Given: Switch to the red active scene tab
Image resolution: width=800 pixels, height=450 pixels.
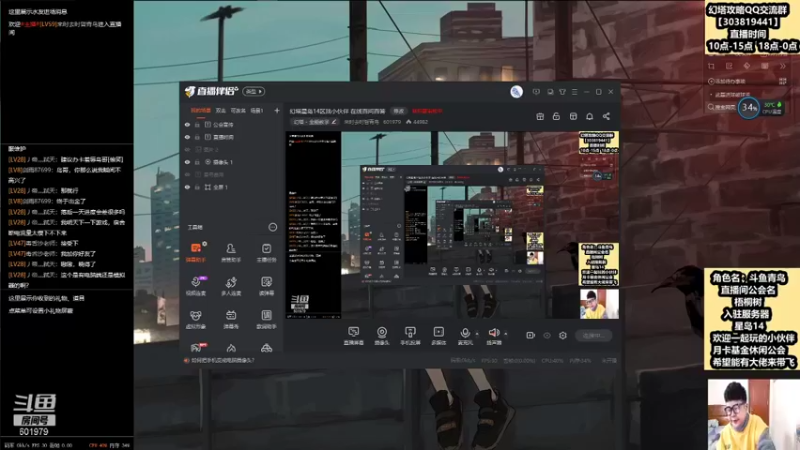Looking at the screenshot, I should click(201, 110).
